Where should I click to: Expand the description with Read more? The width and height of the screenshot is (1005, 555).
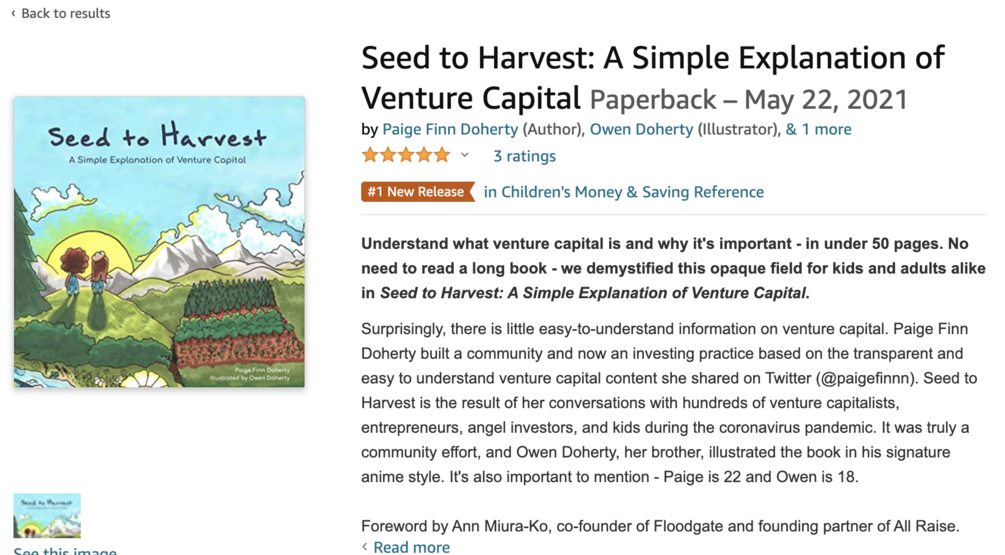tap(411, 547)
